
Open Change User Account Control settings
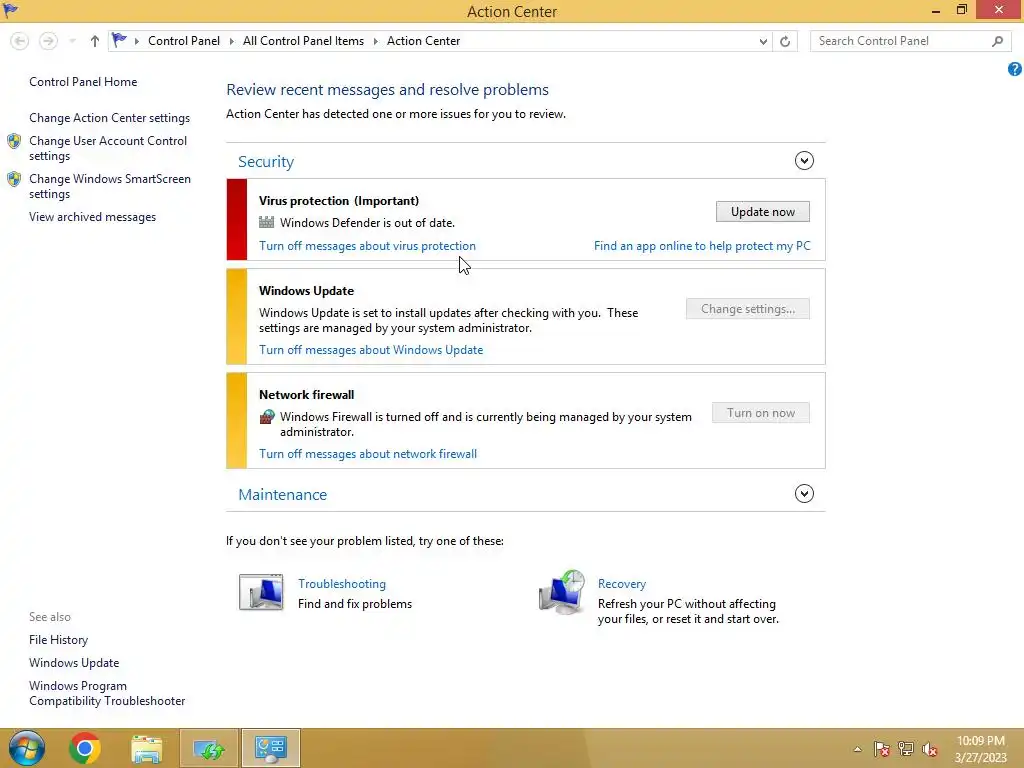pyautogui.click(x=108, y=148)
